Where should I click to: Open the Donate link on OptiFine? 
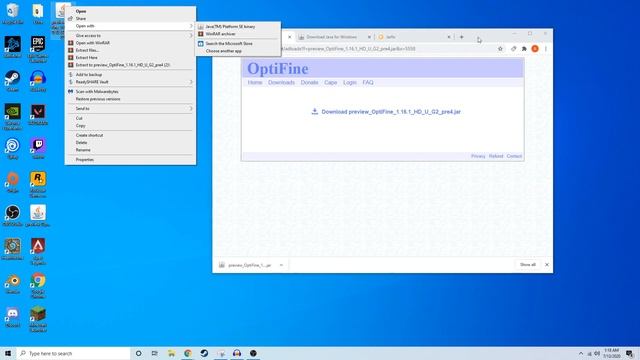click(x=309, y=82)
